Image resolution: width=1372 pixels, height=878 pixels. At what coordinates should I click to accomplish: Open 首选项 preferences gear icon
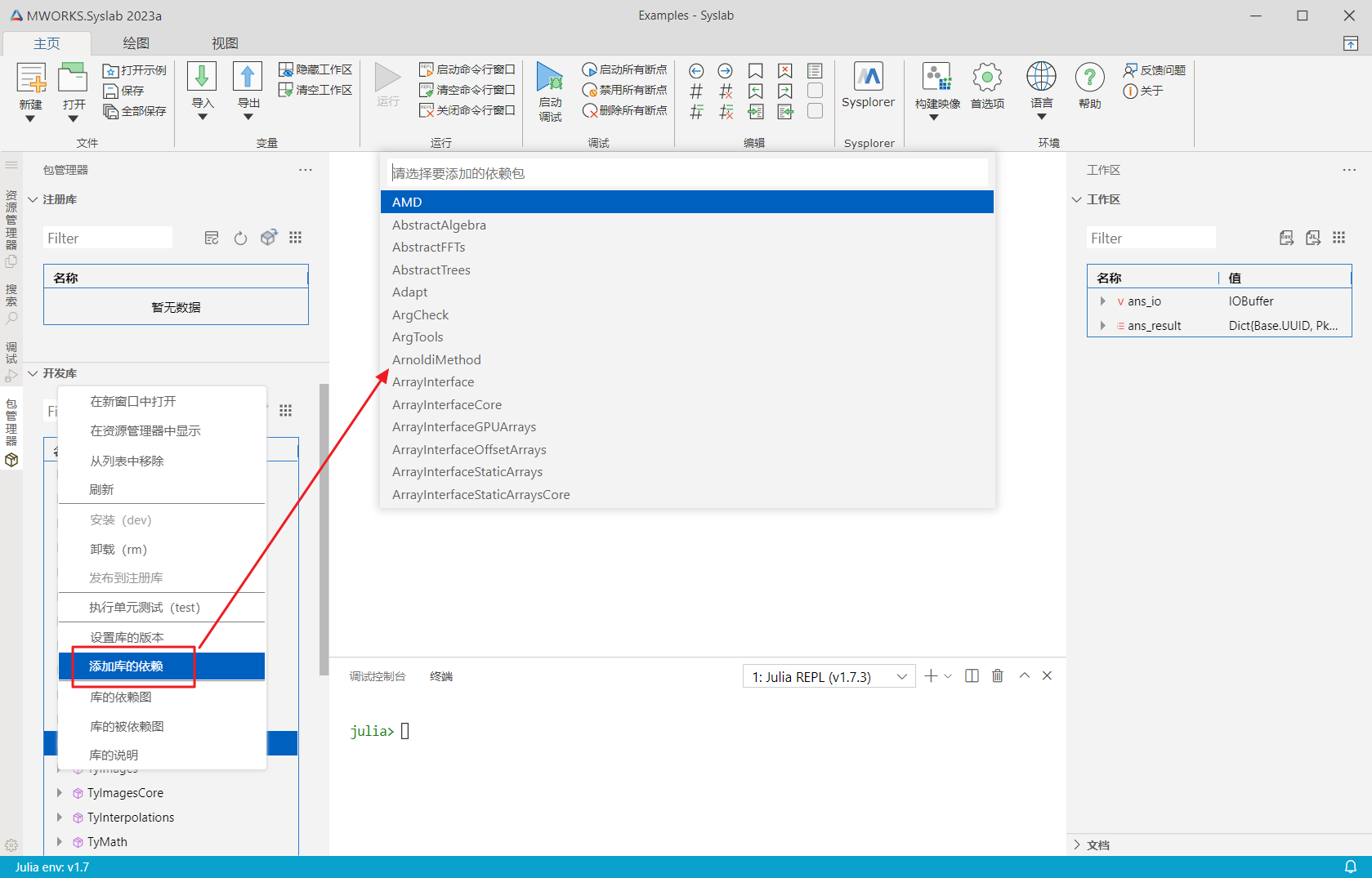click(x=987, y=78)
